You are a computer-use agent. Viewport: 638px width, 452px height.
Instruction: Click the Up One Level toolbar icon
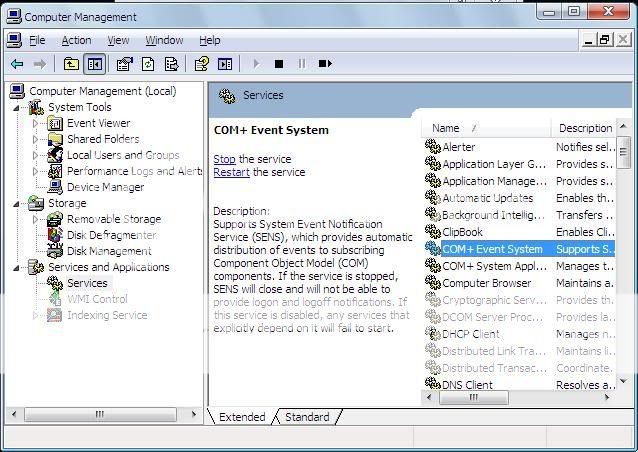click(71, 64)
